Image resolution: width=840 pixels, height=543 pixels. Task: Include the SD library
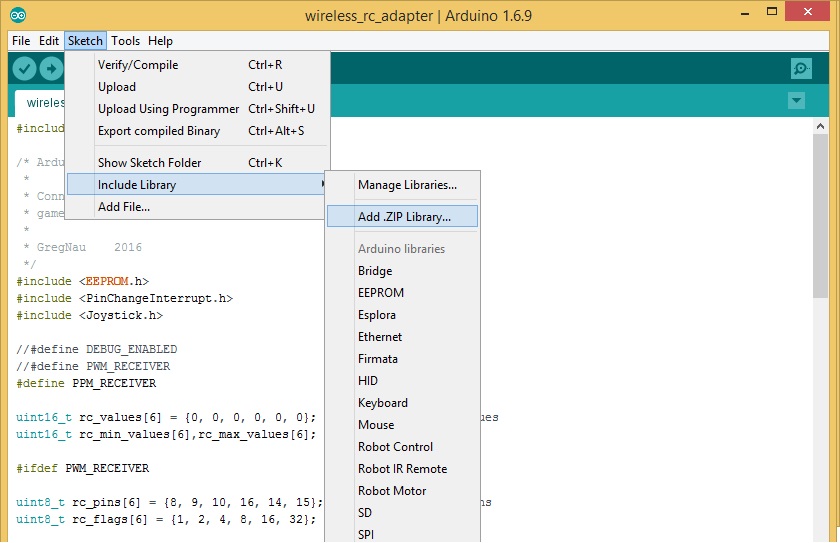tap(402, 512)
